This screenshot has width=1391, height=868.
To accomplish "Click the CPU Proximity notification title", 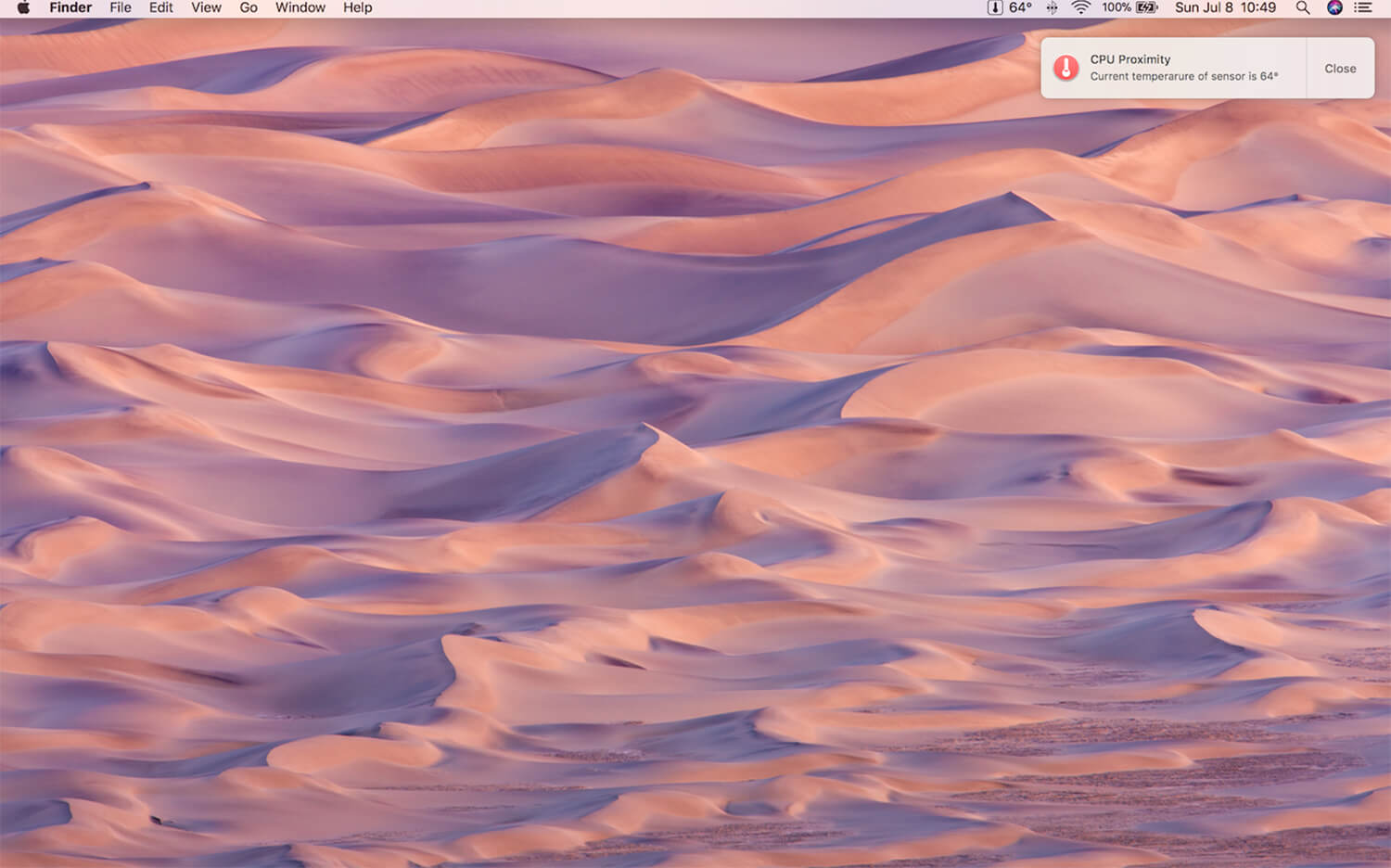I will 1130,59.
